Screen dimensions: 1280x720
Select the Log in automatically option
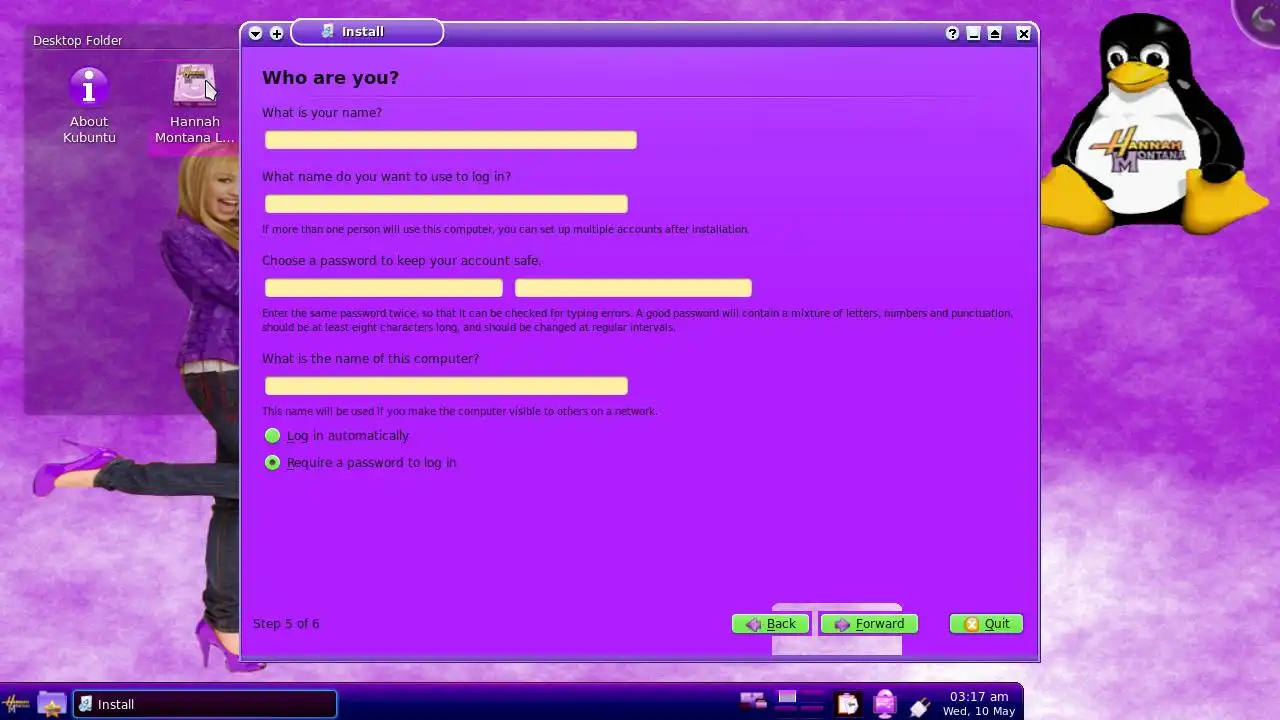(337, 436)
